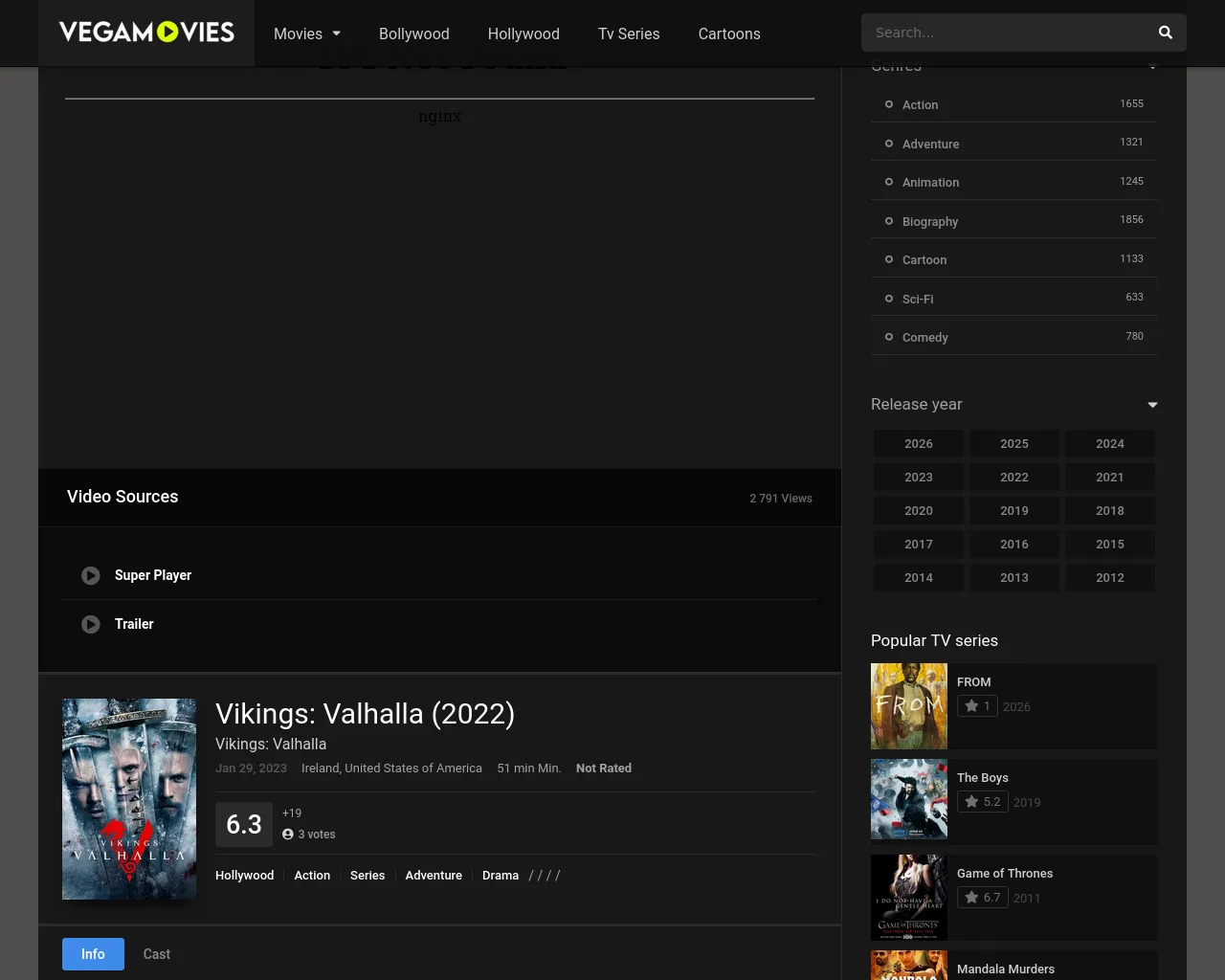Open the Vikings Valhalla poster image
The height and width of the screenshot is (980, 1225).
coord(129,799)
